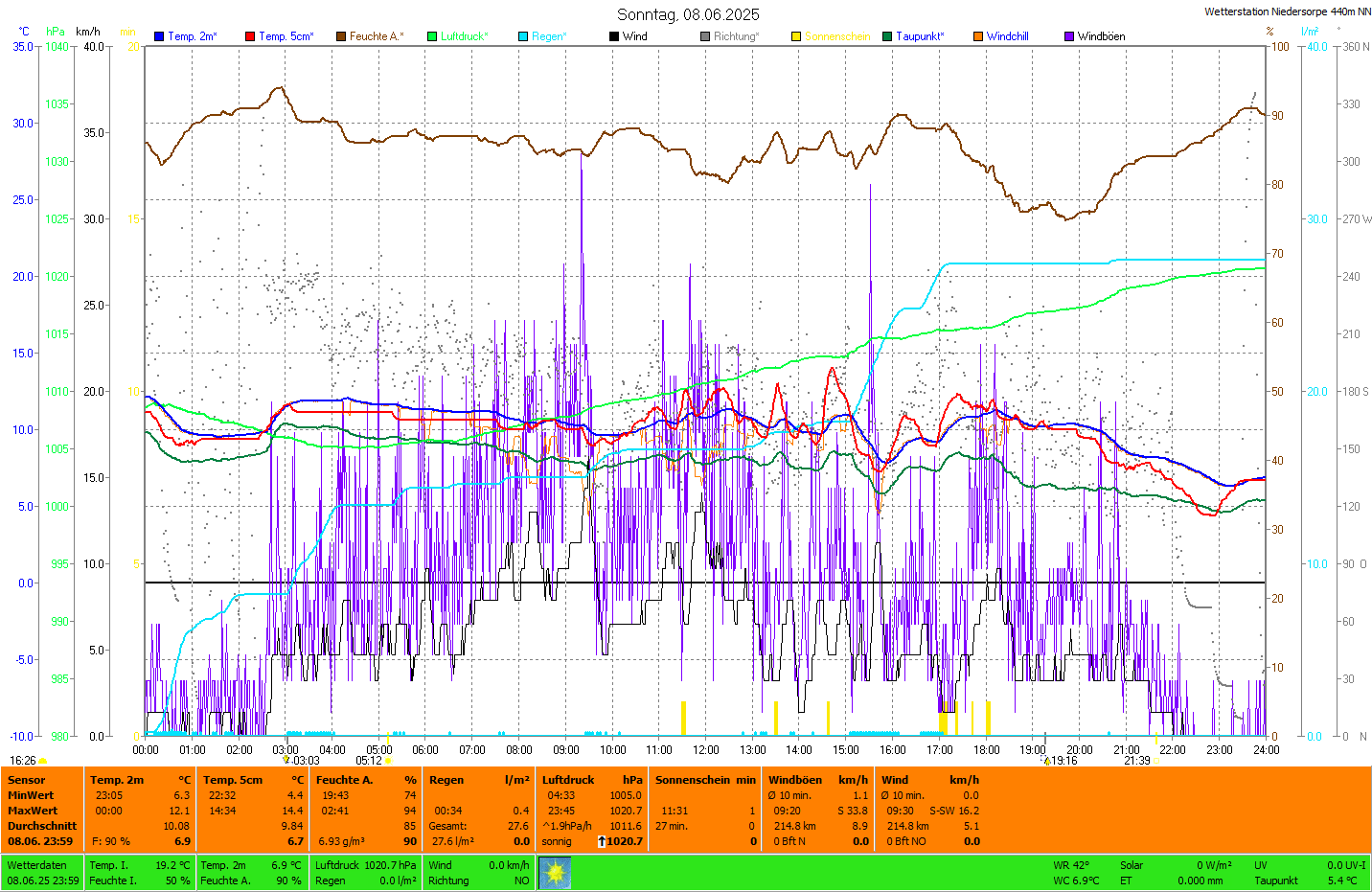The image size is (1372, 892).
Task: Click the marker icon at 19:16
Action: [1047, 761]
